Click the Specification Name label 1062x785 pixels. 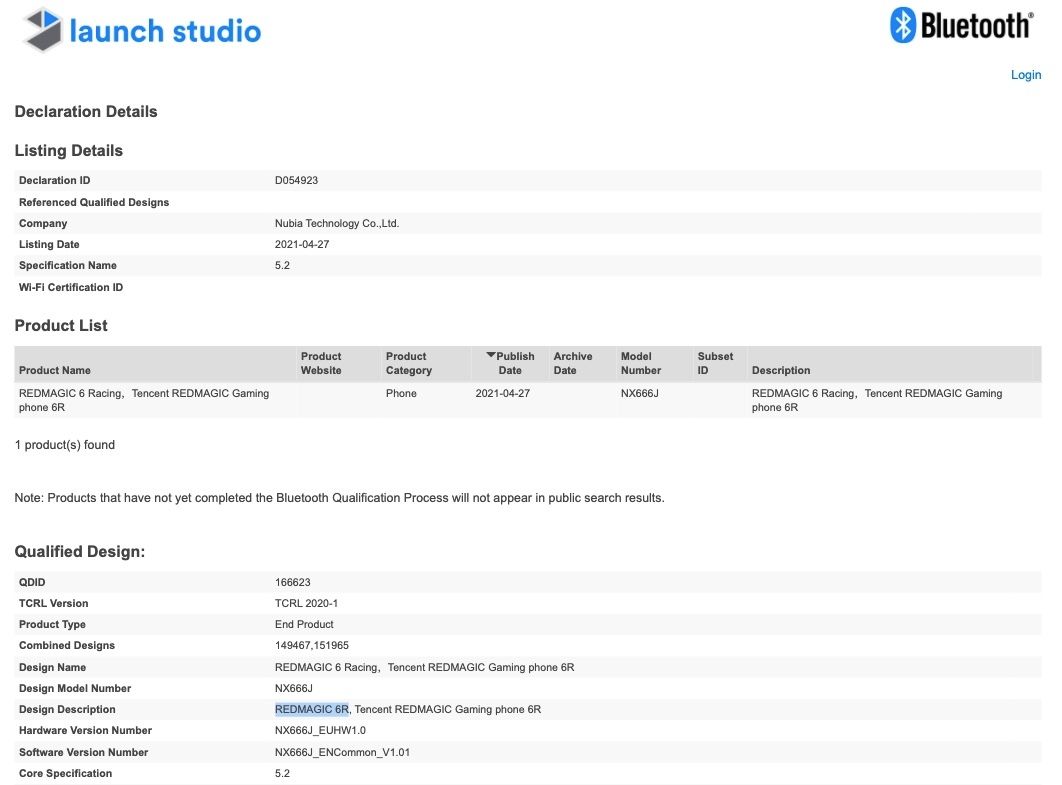tap(68, 266)
